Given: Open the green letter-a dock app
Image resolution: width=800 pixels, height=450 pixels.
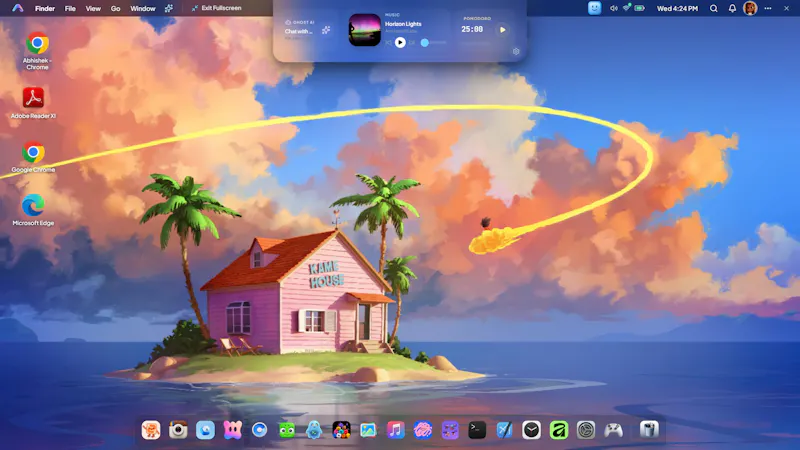Looking at the screenshot, I should coord(559,430).
